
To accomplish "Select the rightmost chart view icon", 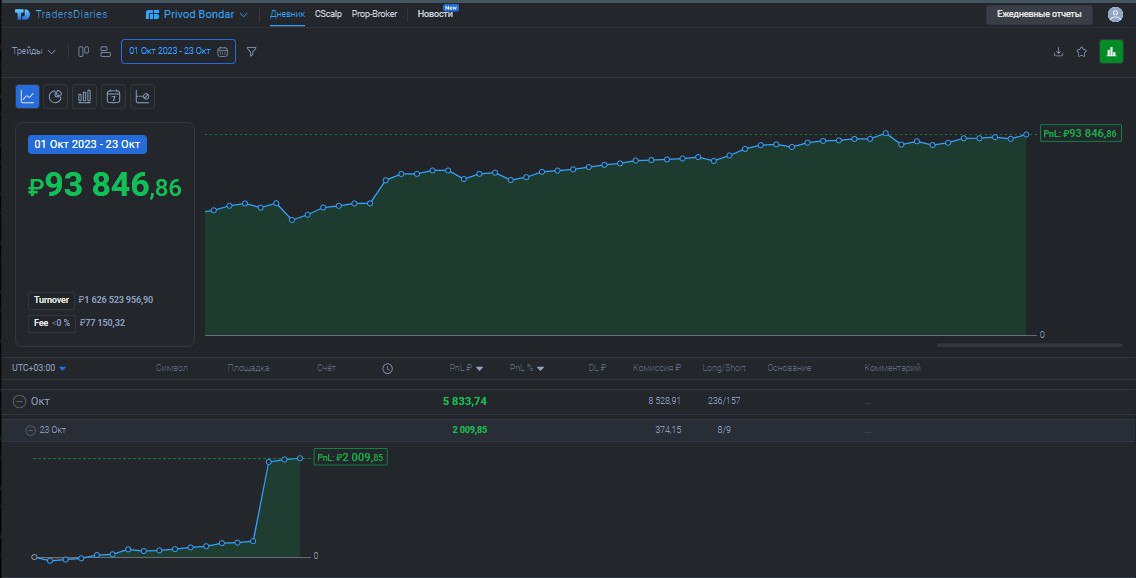I will click(x=140, y=96).
